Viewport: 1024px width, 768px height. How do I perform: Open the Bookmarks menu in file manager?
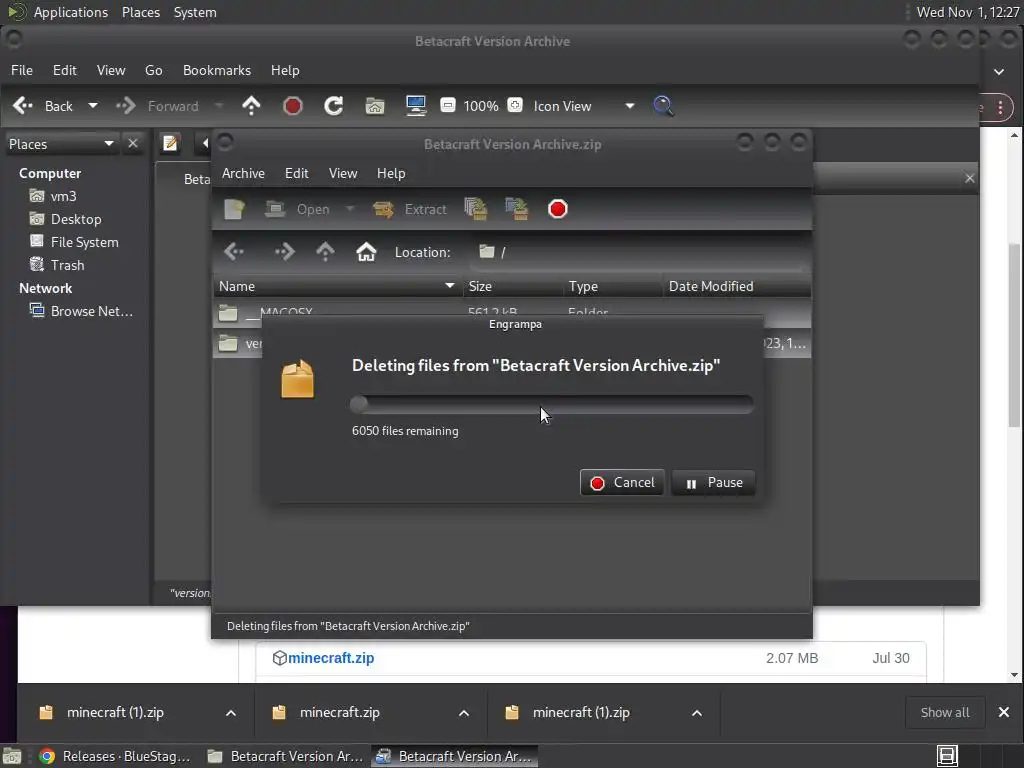(x=217, y=70)
